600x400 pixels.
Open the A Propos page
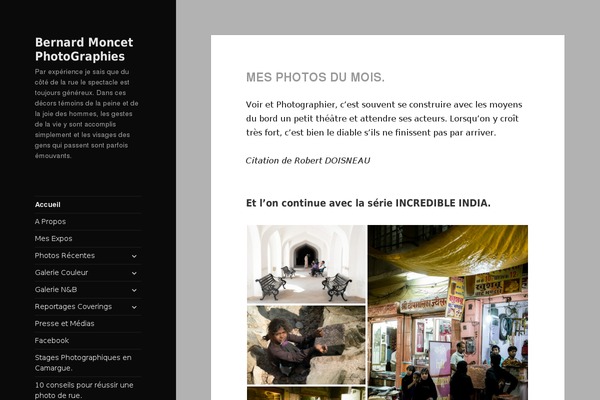point(50,221)
